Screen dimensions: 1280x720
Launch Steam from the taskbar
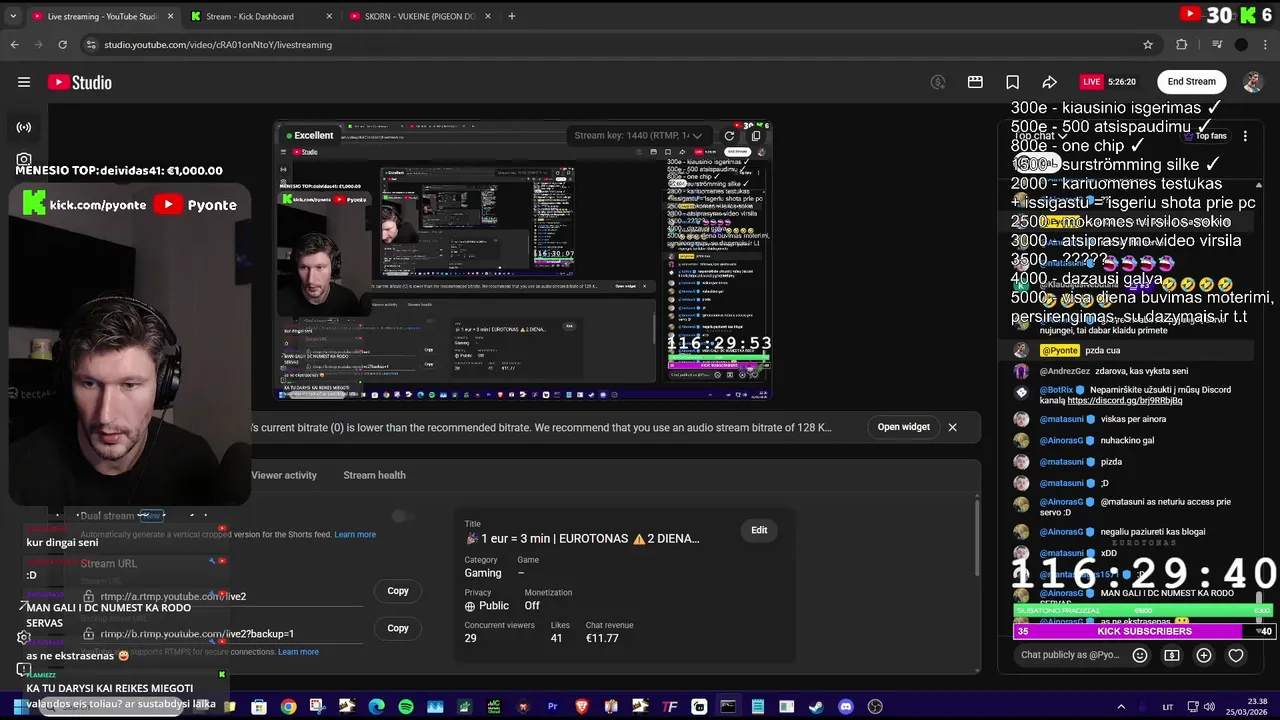pyautogui.click(x=816, y=707)
